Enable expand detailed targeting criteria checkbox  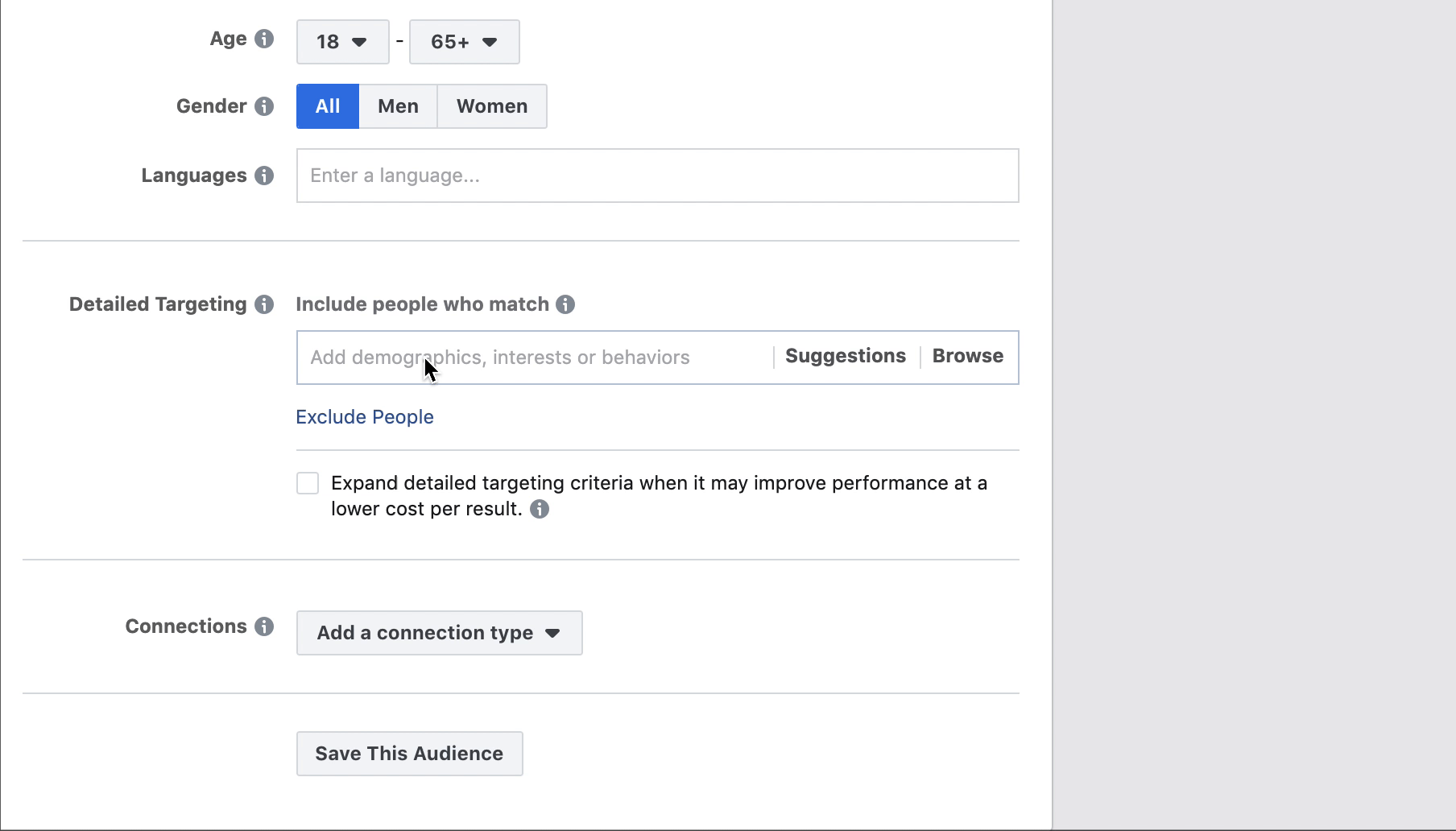click(308, 483)
